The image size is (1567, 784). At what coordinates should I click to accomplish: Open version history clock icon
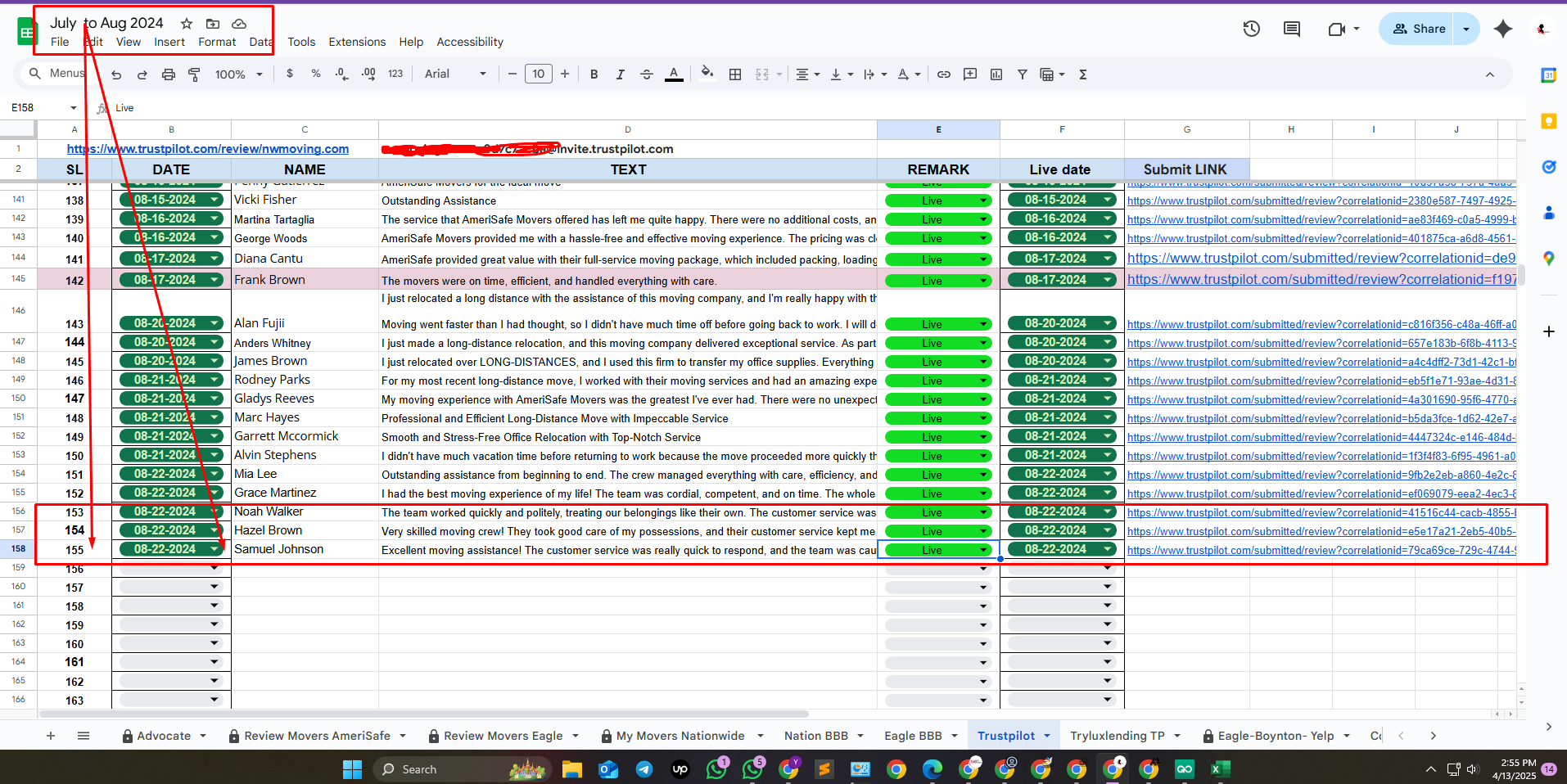pos(1252,29)
